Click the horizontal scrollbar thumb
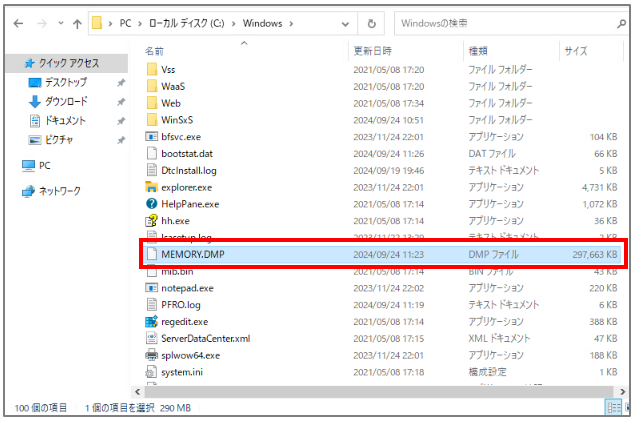633x421 pixels. [379, 392]
